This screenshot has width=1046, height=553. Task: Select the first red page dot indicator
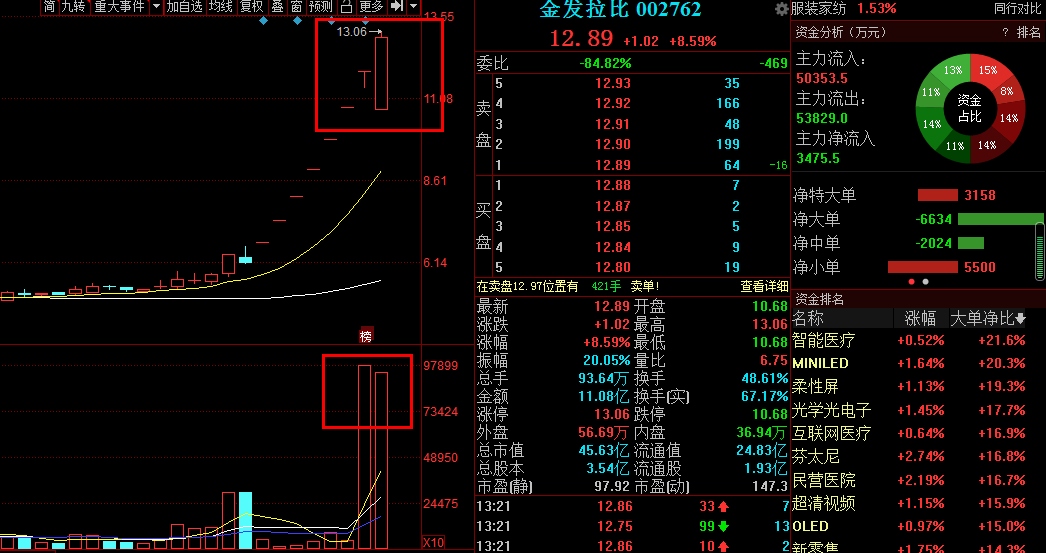[x=912, y=282]
